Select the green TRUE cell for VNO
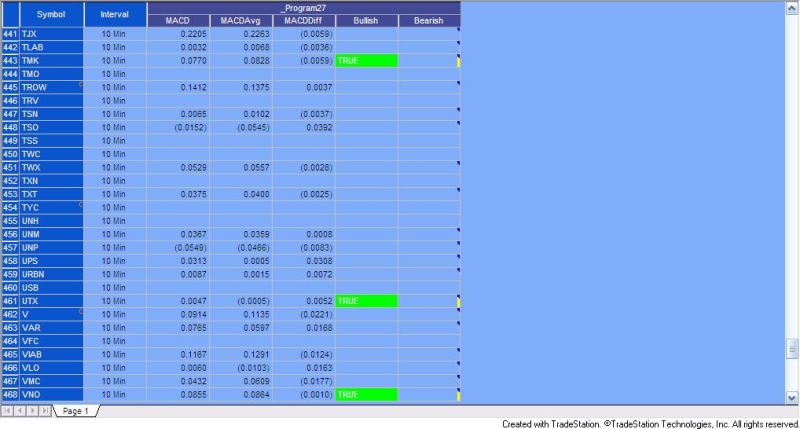 [x=366, y=395]
